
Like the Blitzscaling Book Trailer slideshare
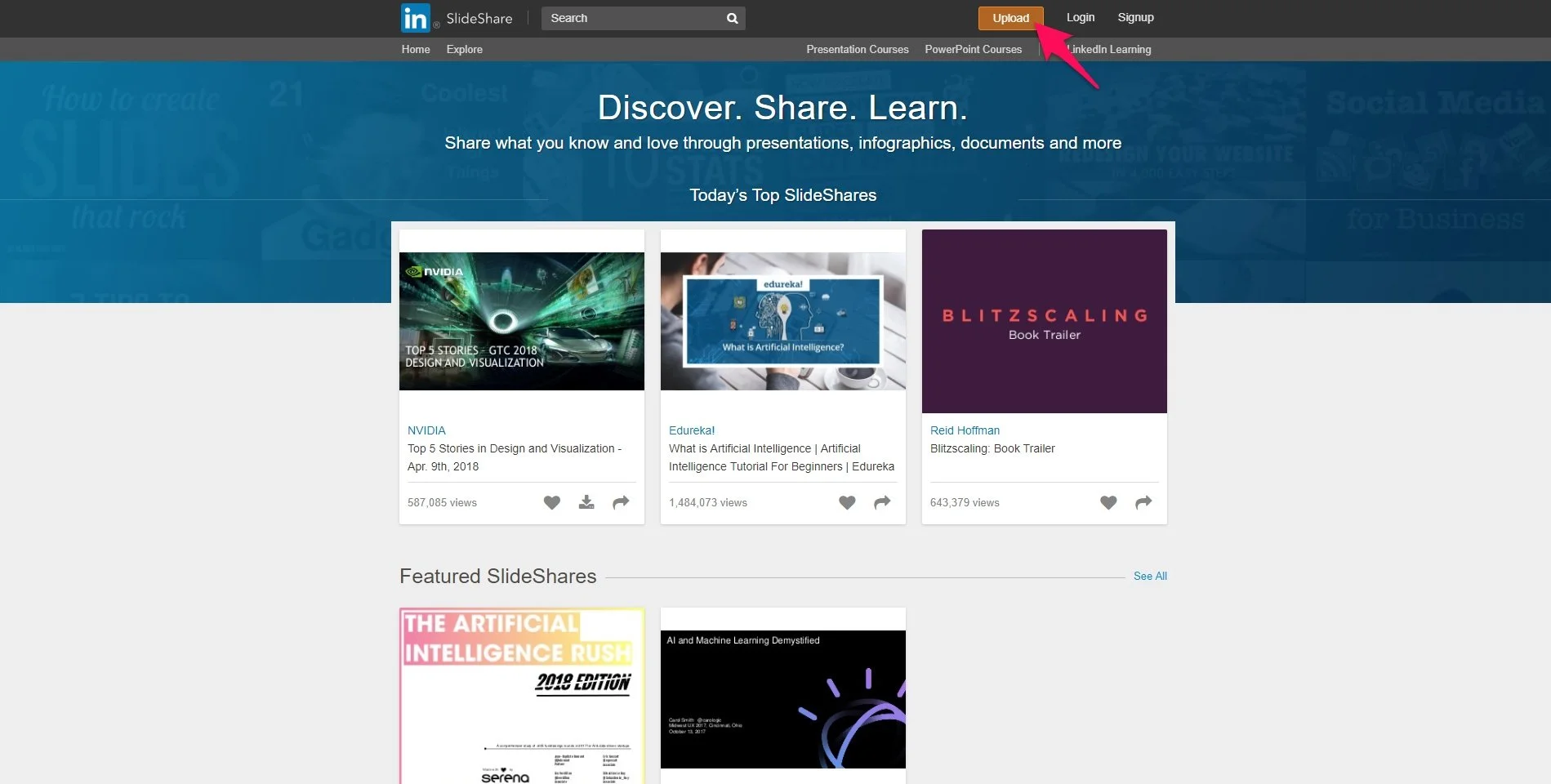point(1108,502)
